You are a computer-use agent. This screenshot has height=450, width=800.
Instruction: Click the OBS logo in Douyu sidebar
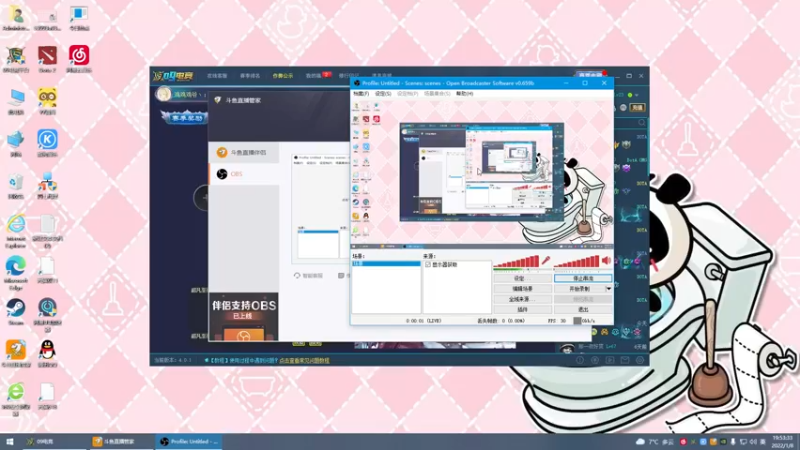(222, 174)
